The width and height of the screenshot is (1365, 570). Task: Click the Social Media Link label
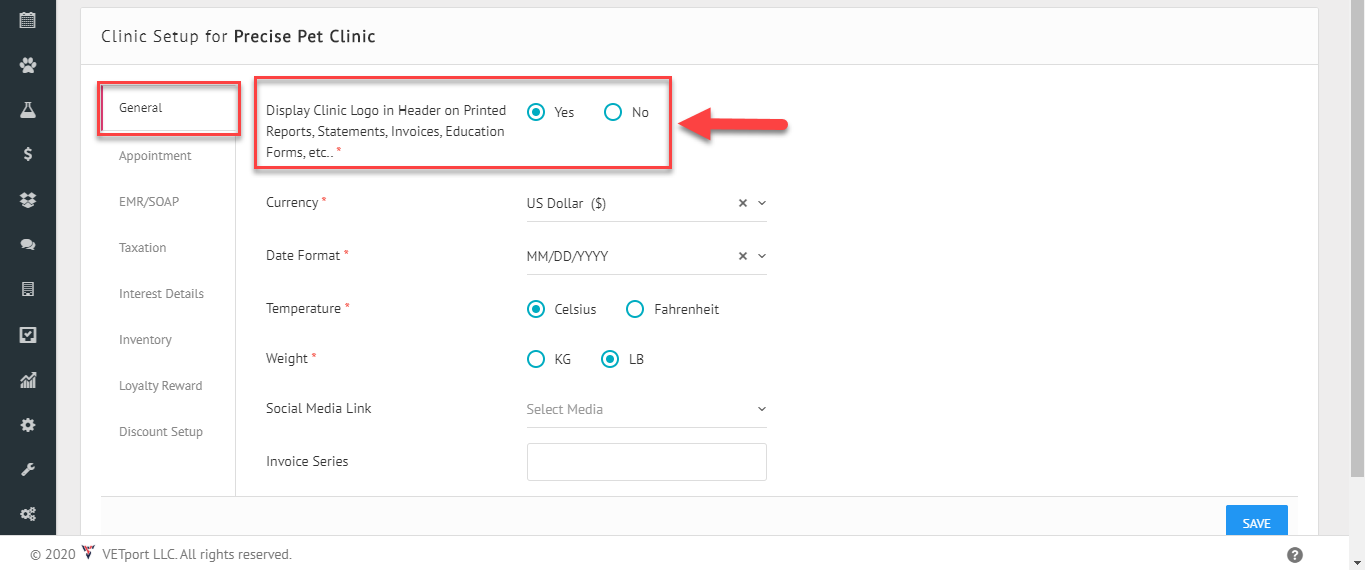coord(319,409)
